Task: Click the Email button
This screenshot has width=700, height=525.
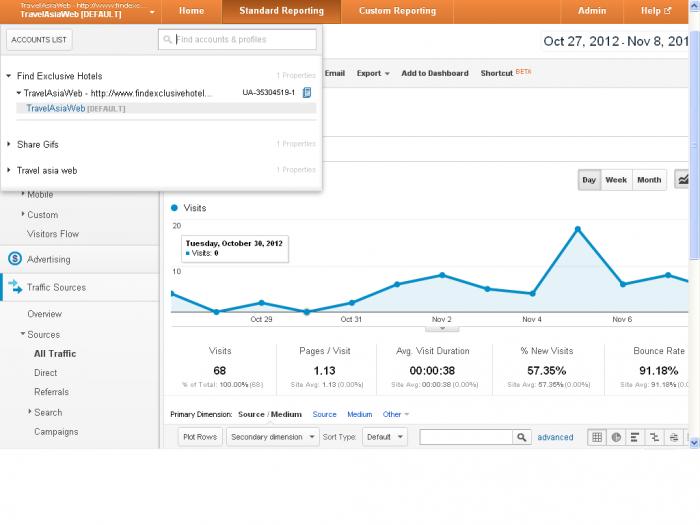Action: (x=334, y=73)
